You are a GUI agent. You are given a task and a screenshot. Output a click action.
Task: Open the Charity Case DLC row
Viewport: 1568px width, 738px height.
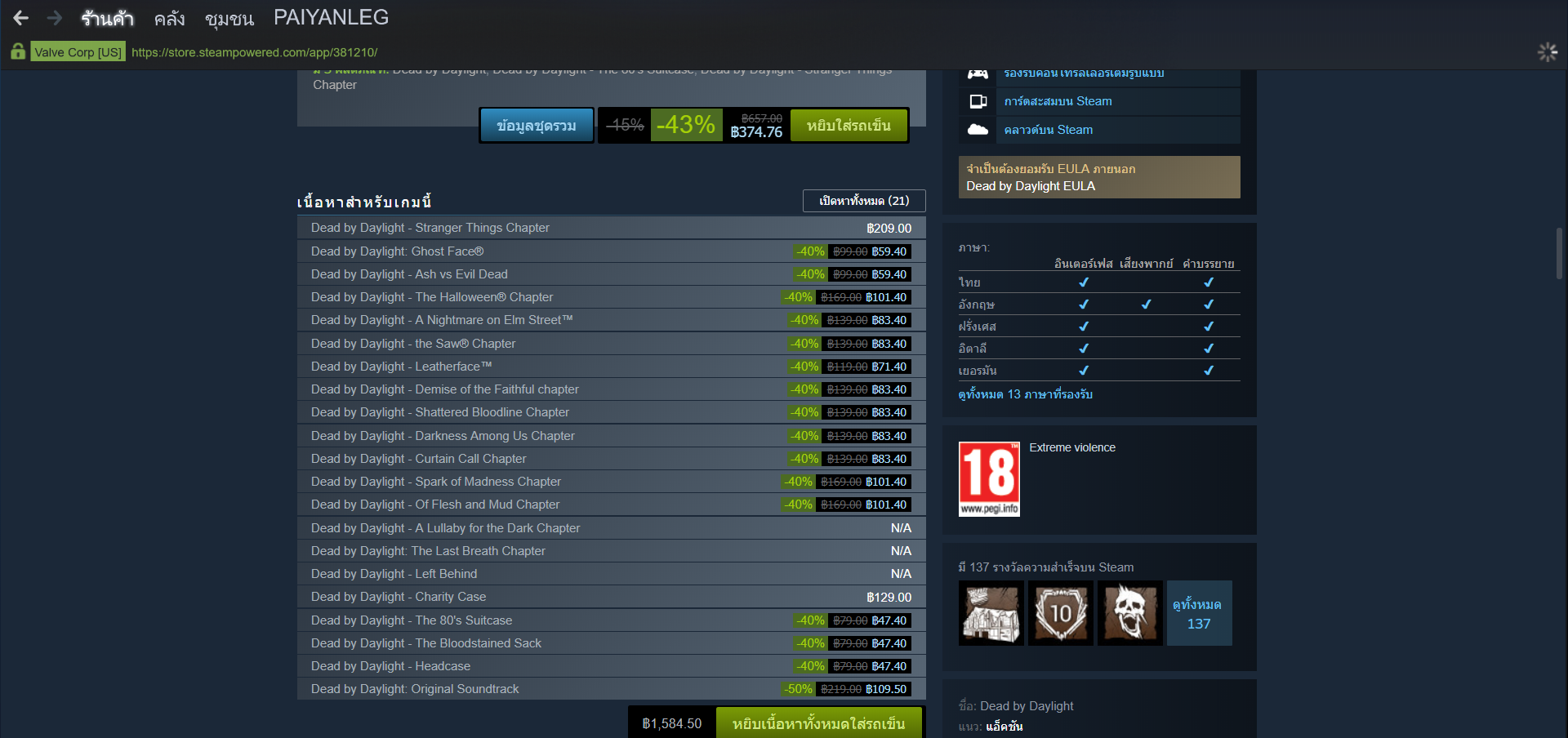pyautogui.click(x=612, y=597)
